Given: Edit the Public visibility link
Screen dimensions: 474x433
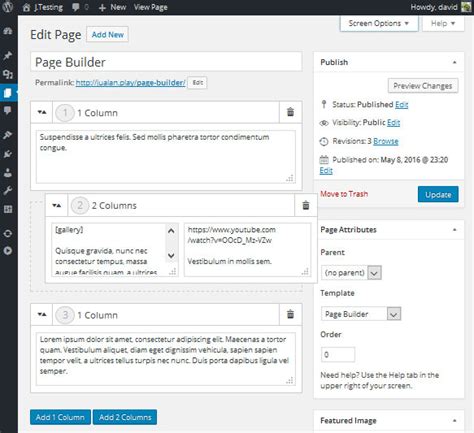Looking at the screenshot, I should (x=393, y=123).
